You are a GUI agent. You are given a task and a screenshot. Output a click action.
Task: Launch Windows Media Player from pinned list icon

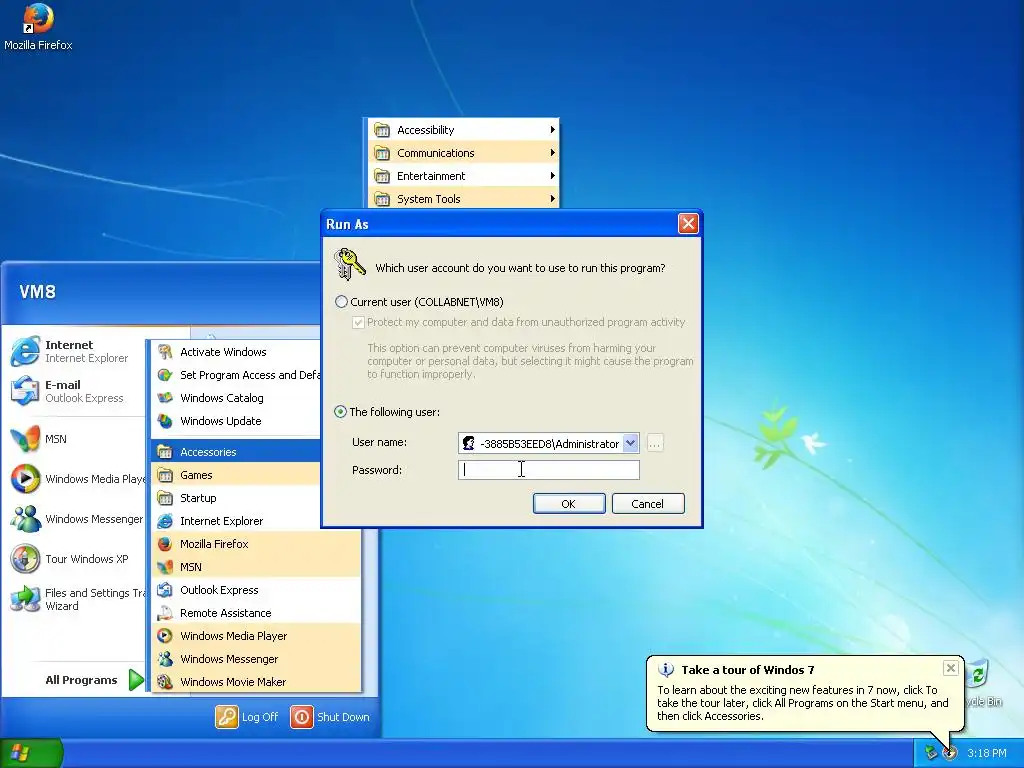pos(25,479)
